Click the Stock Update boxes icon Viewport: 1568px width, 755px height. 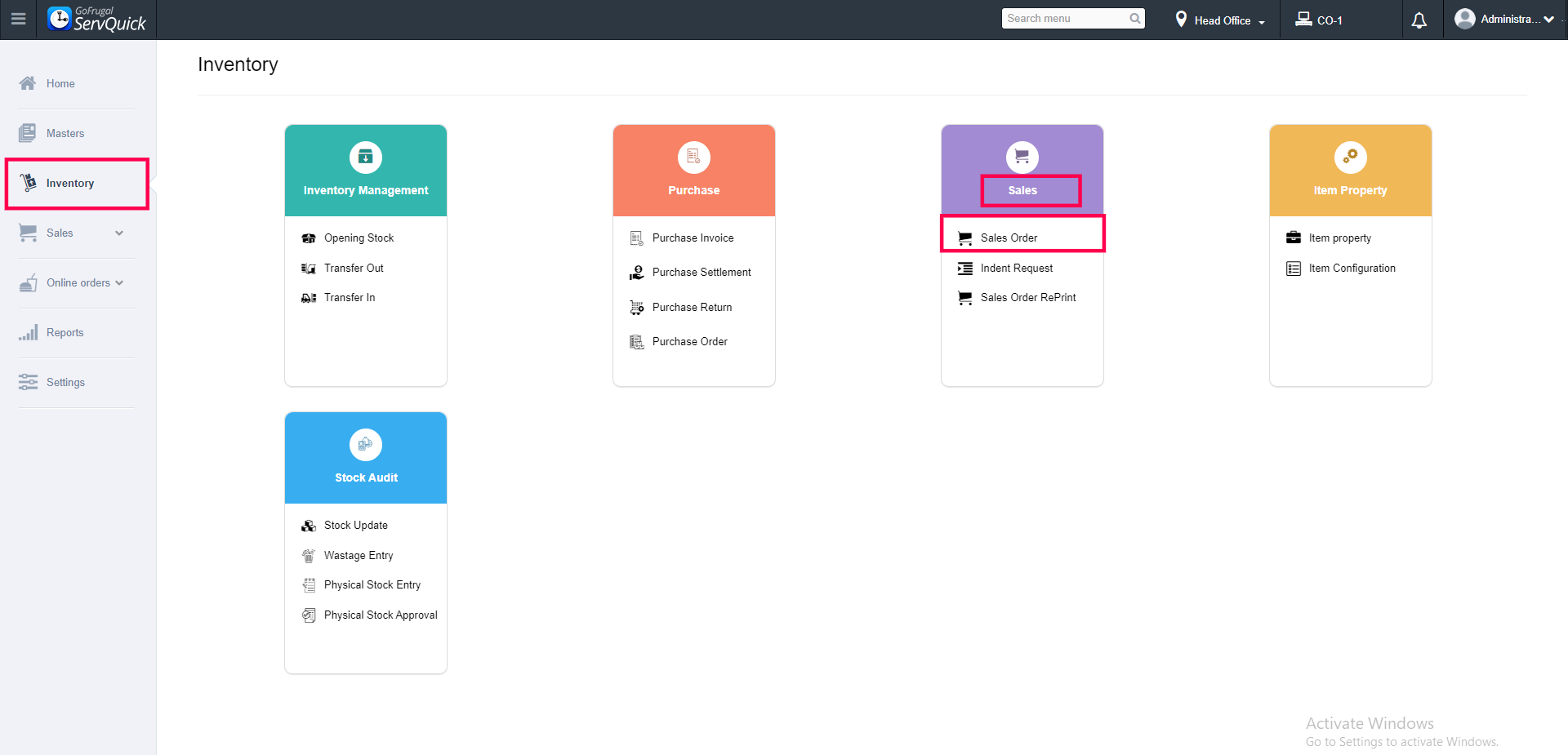[x=309, y=526]
